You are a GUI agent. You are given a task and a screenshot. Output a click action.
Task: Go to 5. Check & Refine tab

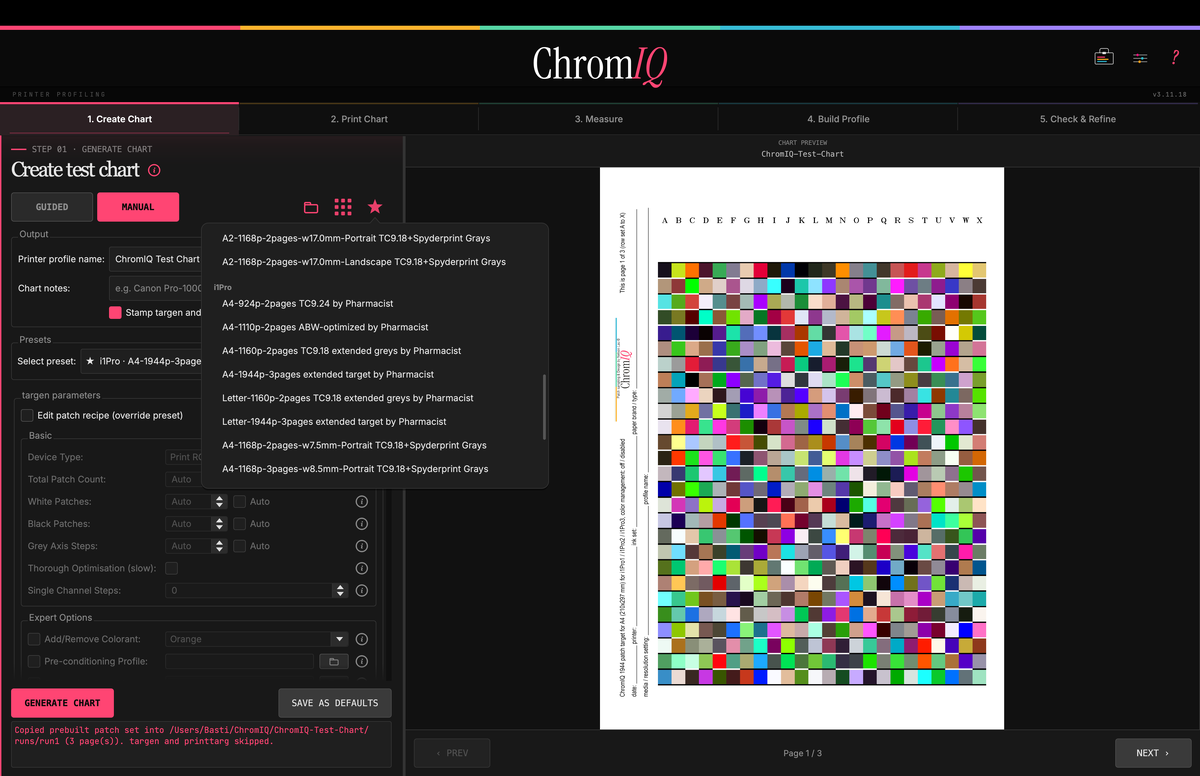pos(1078,119)
